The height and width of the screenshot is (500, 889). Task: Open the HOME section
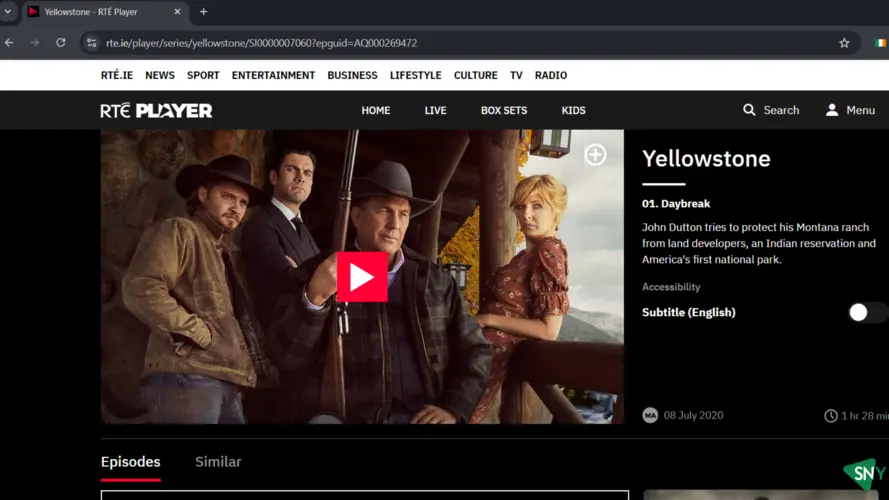pos(376,111)
